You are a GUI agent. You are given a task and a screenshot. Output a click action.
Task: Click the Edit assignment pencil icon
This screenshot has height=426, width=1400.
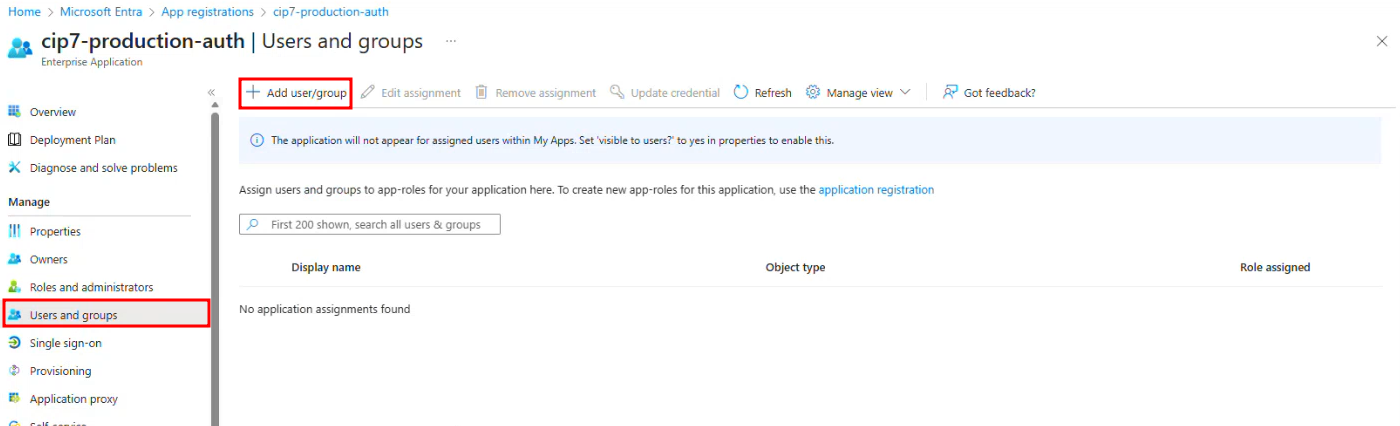pyautogui.click(x=368, y=92)
